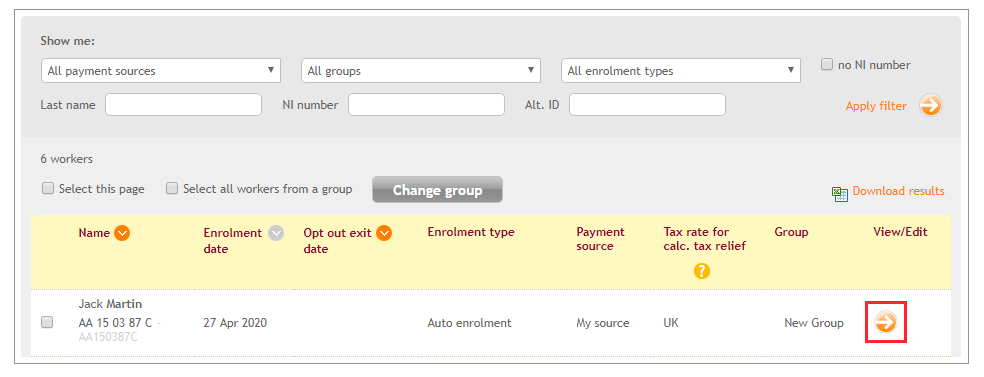Click the spreadsheet icon beside Download results
This screenshot has height=377, width=984.
(x=840, y=193)
